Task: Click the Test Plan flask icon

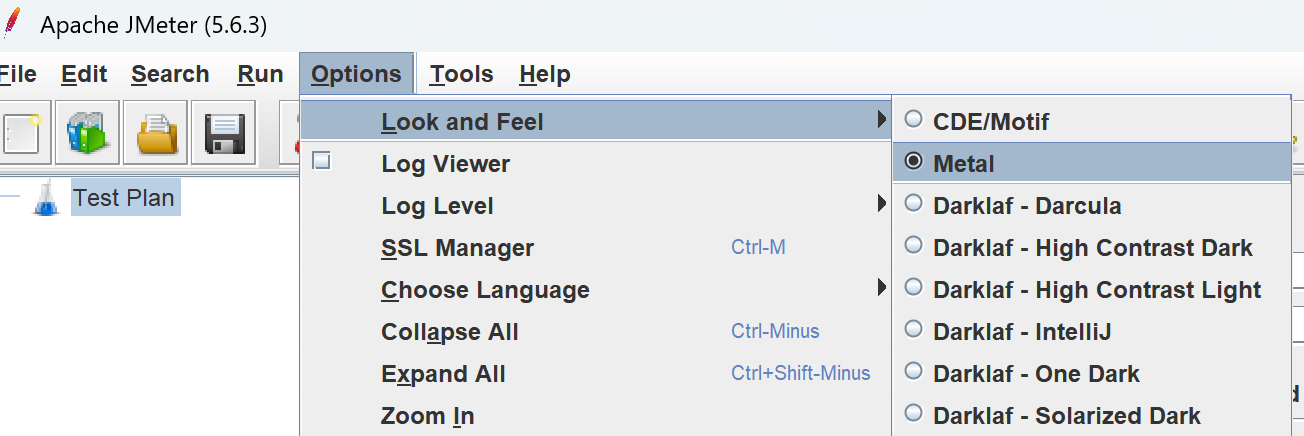Action: (46, 198)
